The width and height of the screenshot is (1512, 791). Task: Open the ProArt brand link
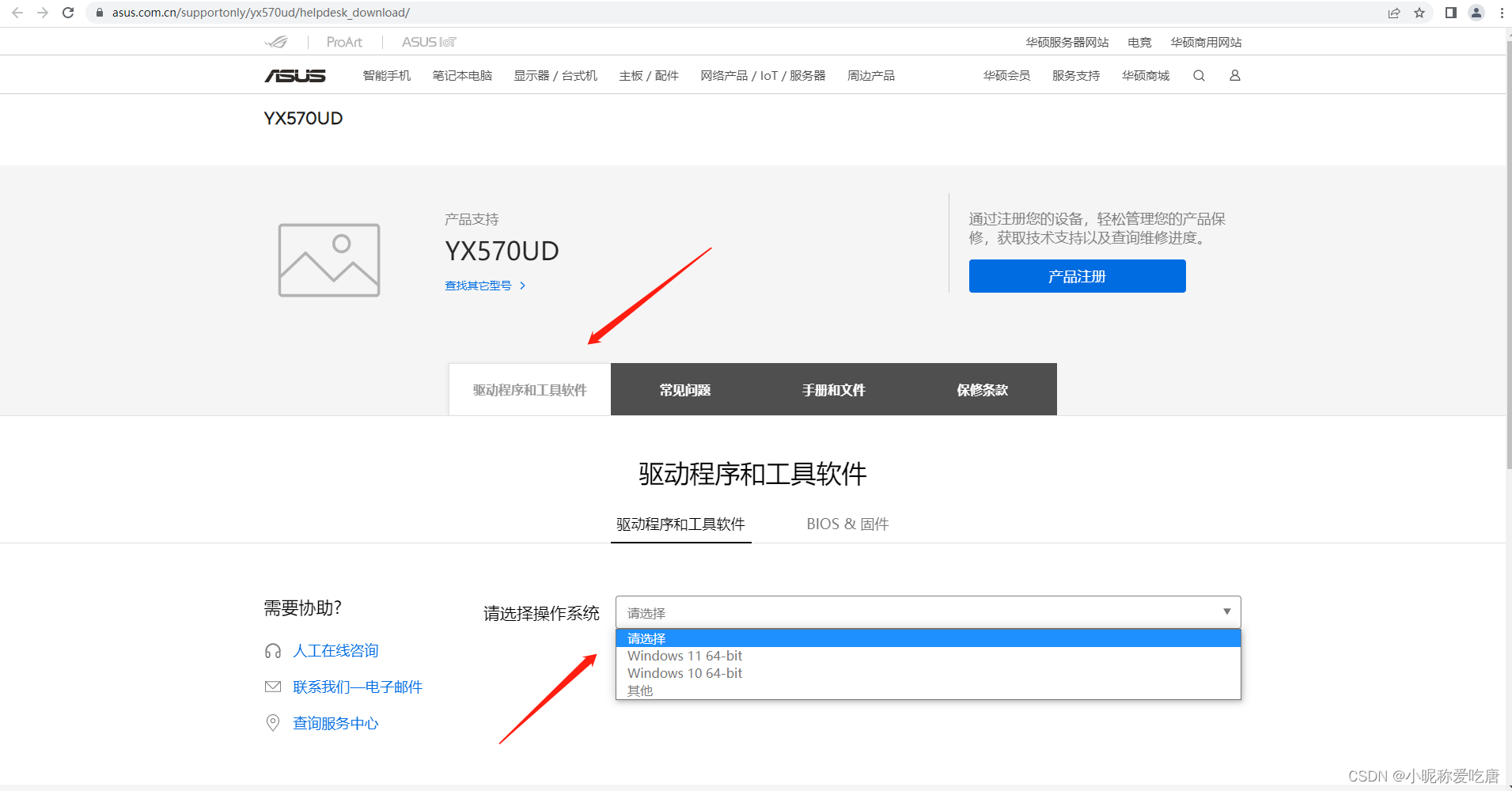[x=344, y=42]
